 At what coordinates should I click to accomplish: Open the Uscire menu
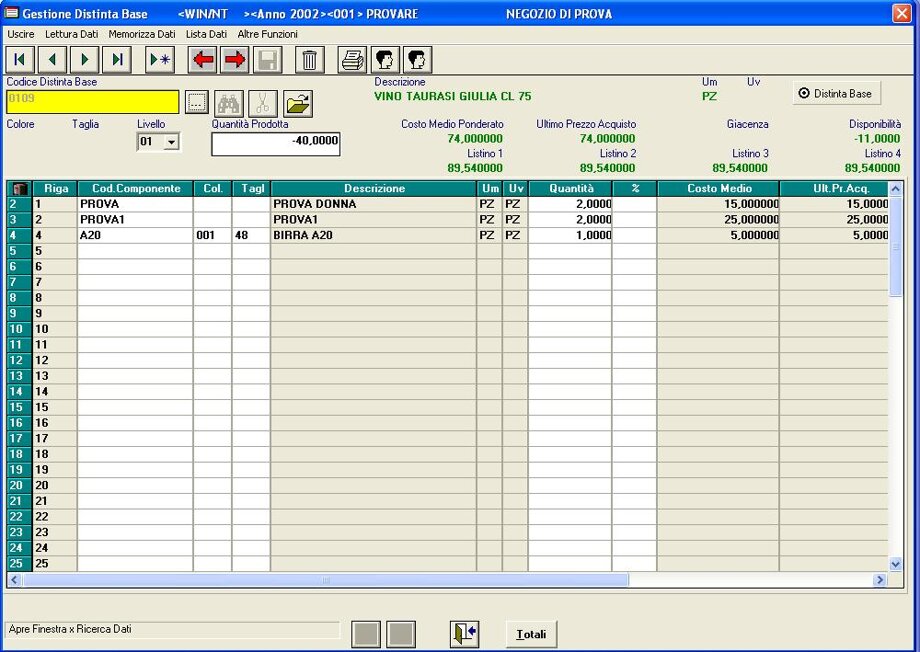(x=21, y=34)
